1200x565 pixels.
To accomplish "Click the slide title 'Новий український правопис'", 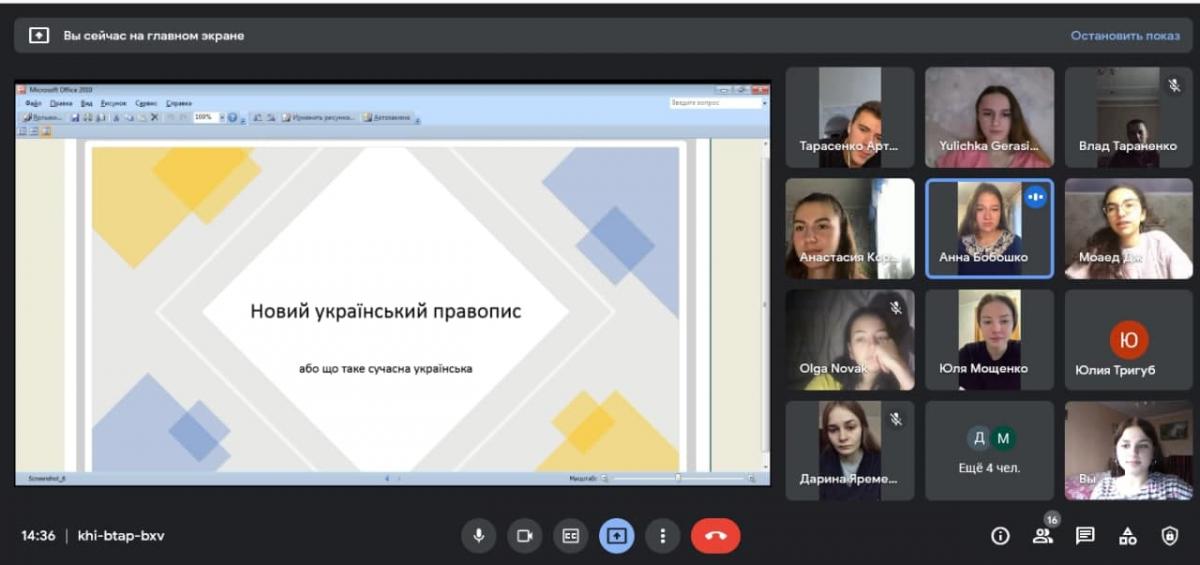I will (x=386, y=311).
